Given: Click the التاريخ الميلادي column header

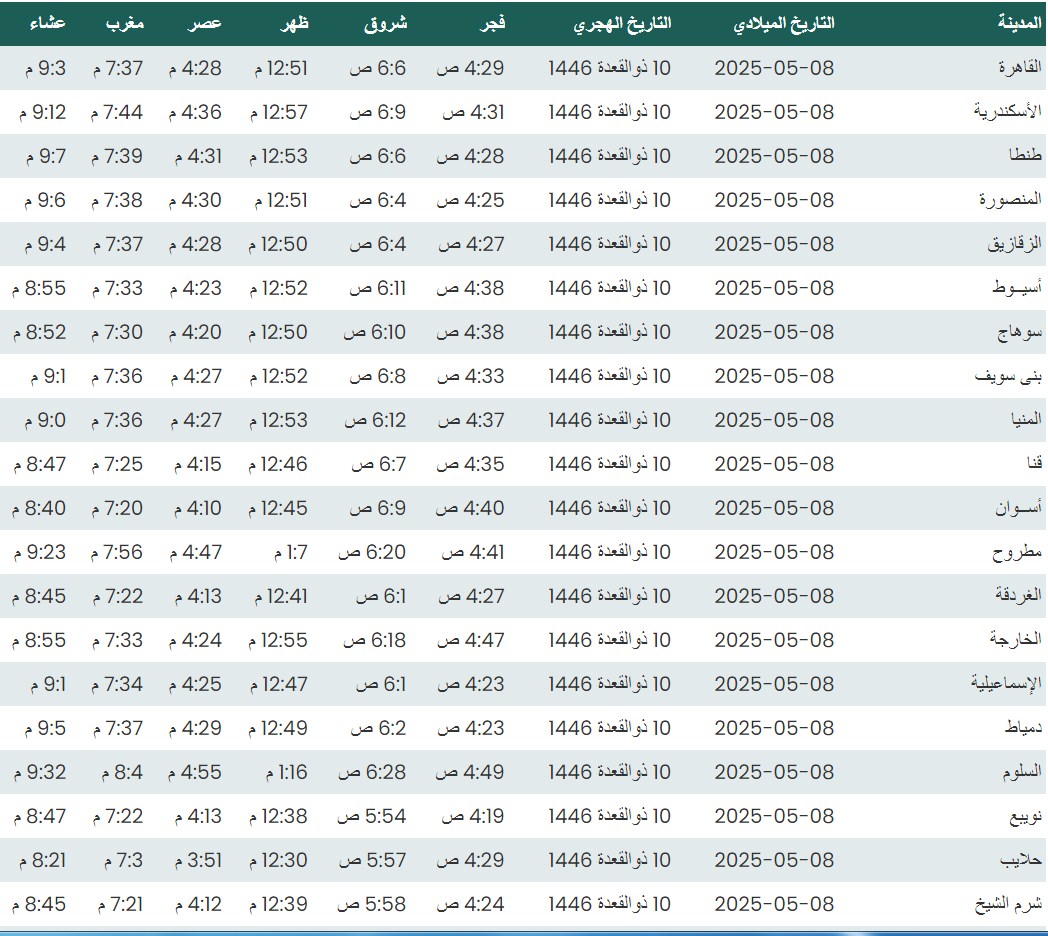Looking at the screenshot, I should point(783,23).
